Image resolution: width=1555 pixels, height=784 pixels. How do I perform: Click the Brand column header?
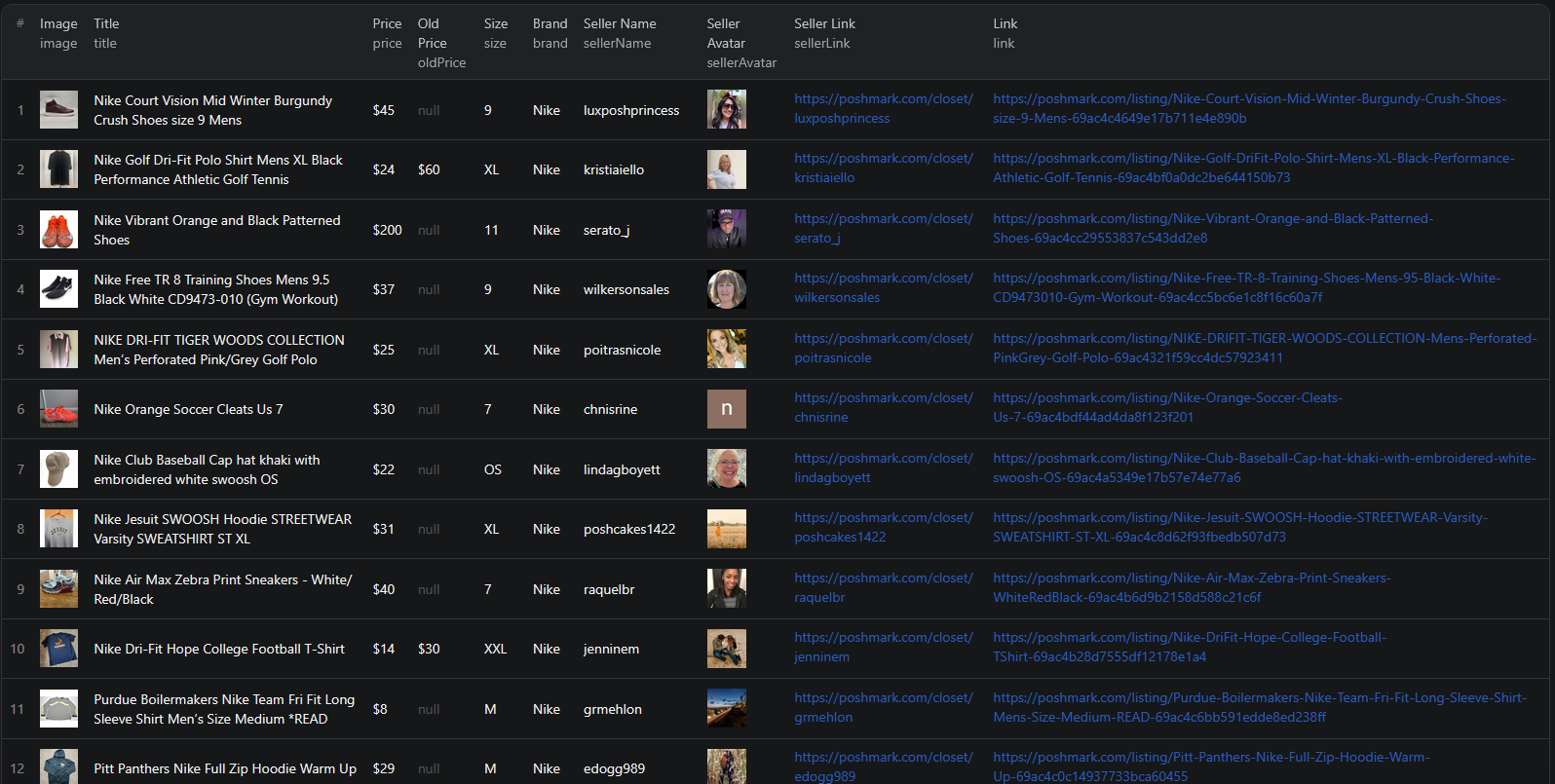pyautogui.click(x=550, y=23)
